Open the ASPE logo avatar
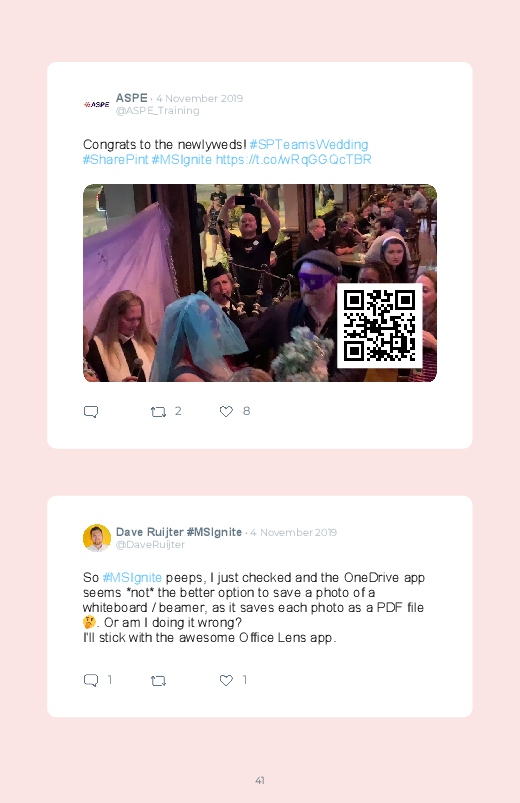Viewport: 520px width, 803px height. coord(97,104)
